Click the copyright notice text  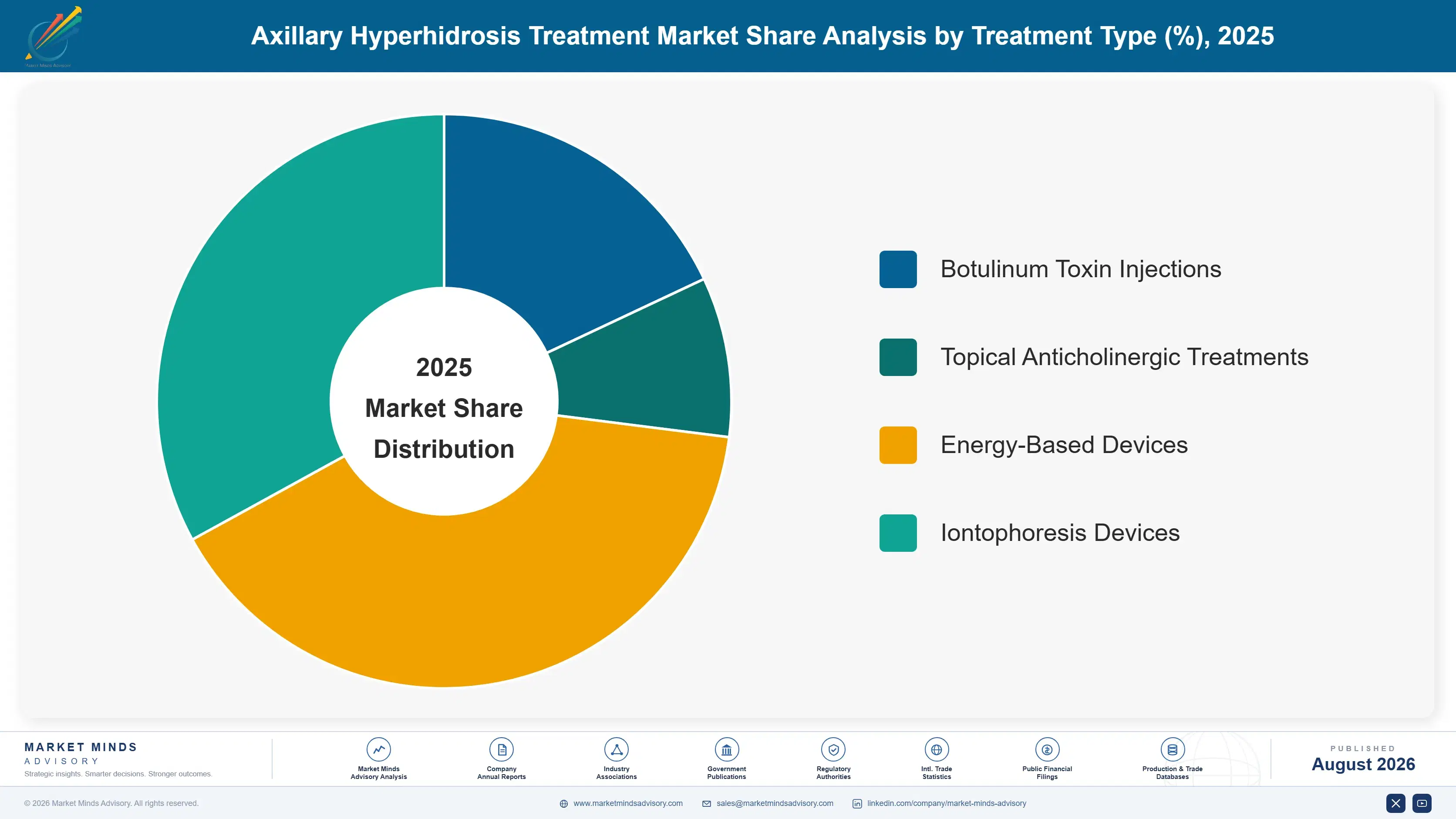111,803
